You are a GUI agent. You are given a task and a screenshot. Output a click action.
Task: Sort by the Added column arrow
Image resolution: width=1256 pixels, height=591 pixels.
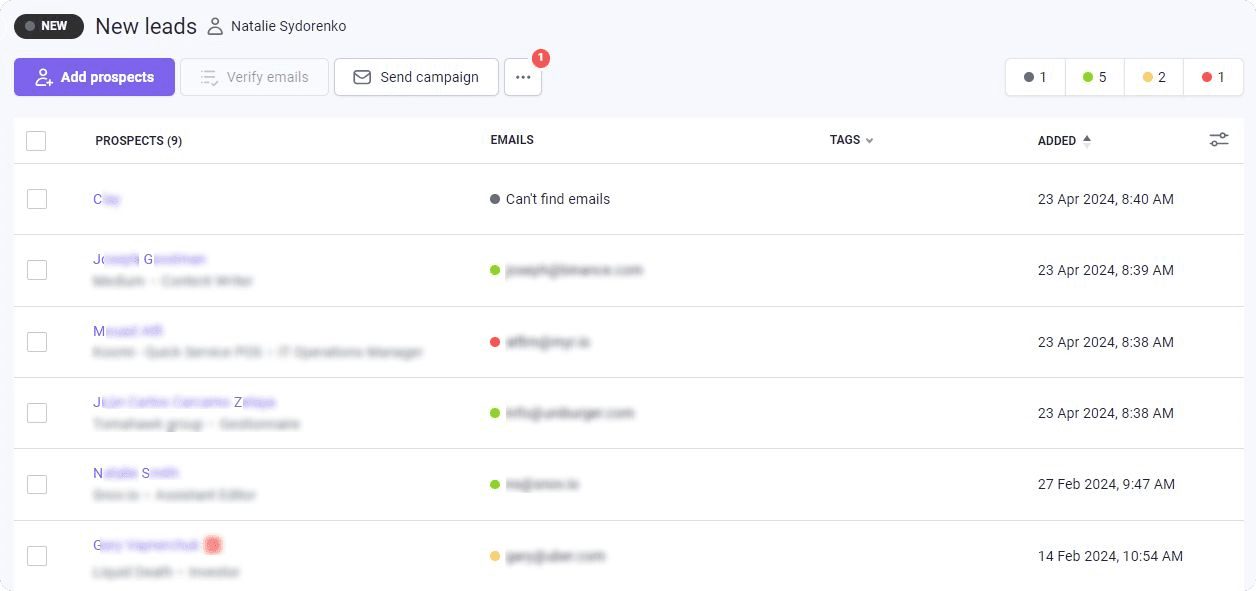[x=1087, y=141]
